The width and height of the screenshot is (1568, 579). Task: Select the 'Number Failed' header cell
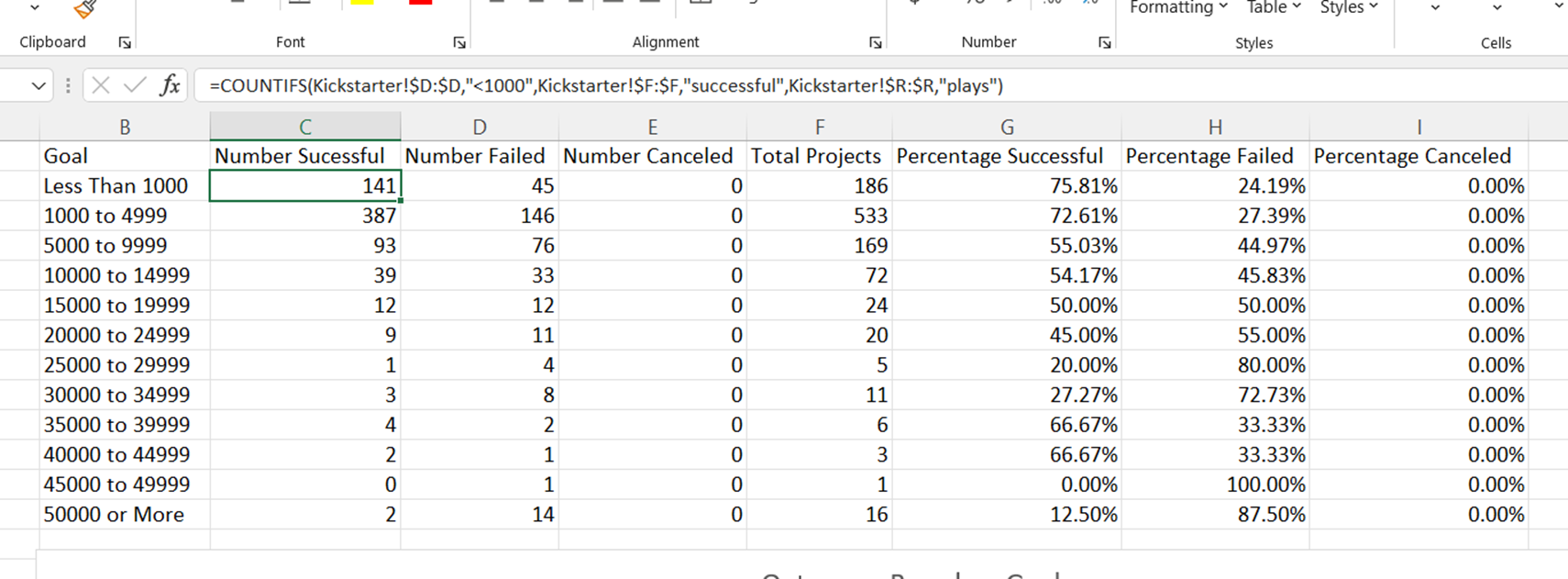(x=480, y=156)
